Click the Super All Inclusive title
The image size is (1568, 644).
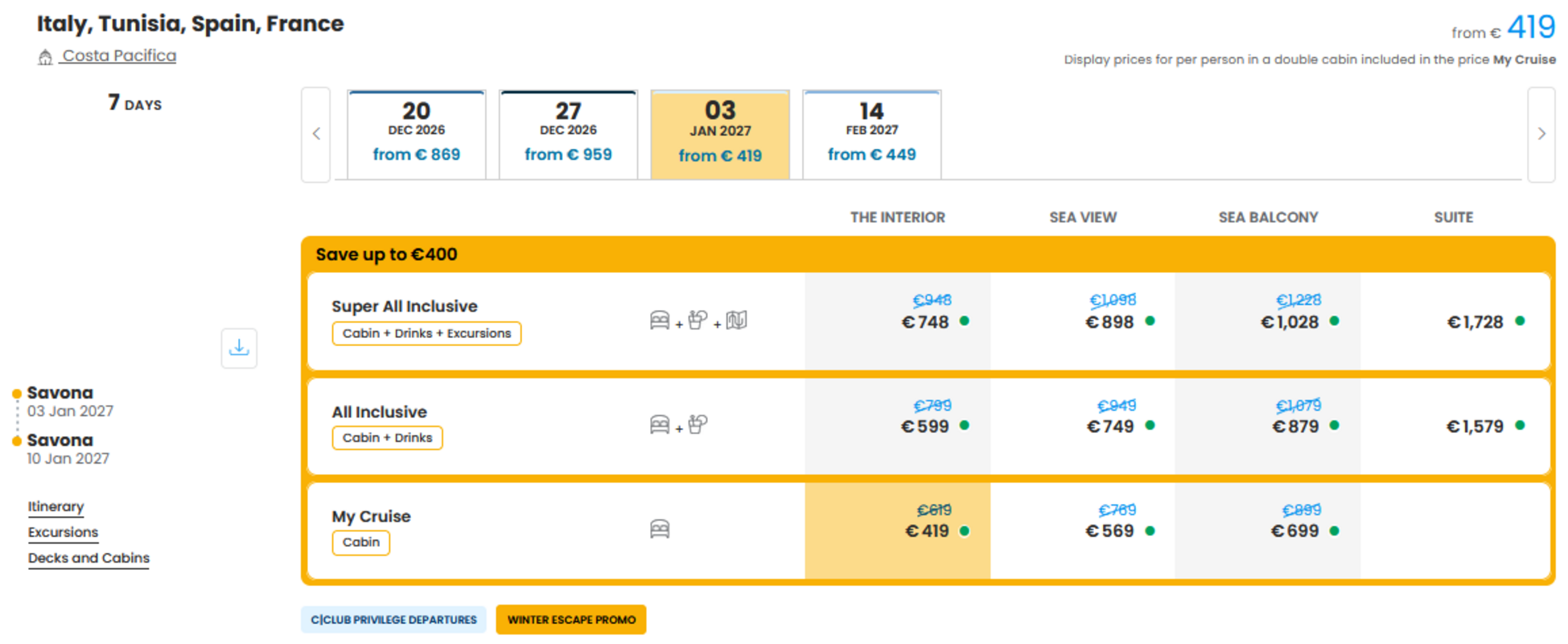tap(405, 306)
